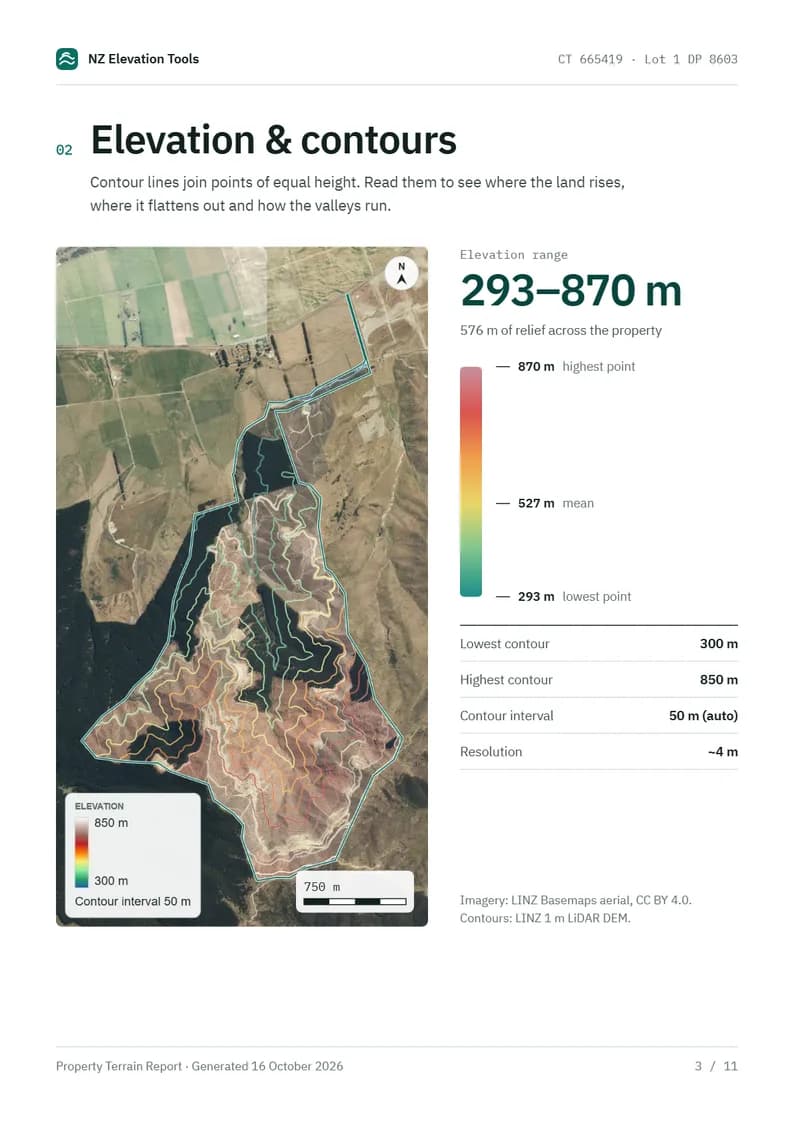
Task: Click the vertical elevation gradient bar
Action: [470, 481]
